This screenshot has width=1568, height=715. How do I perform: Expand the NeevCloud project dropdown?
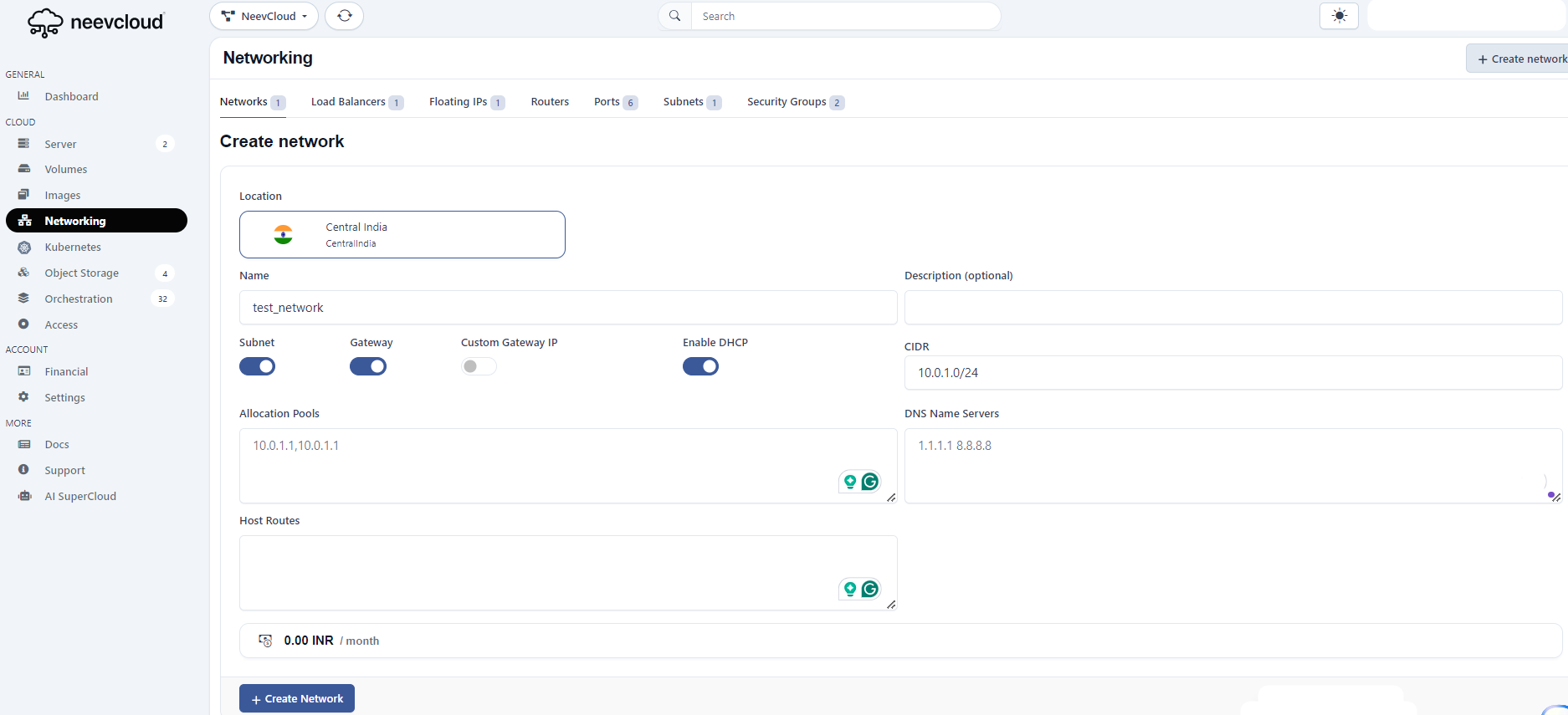click(264, 16)
